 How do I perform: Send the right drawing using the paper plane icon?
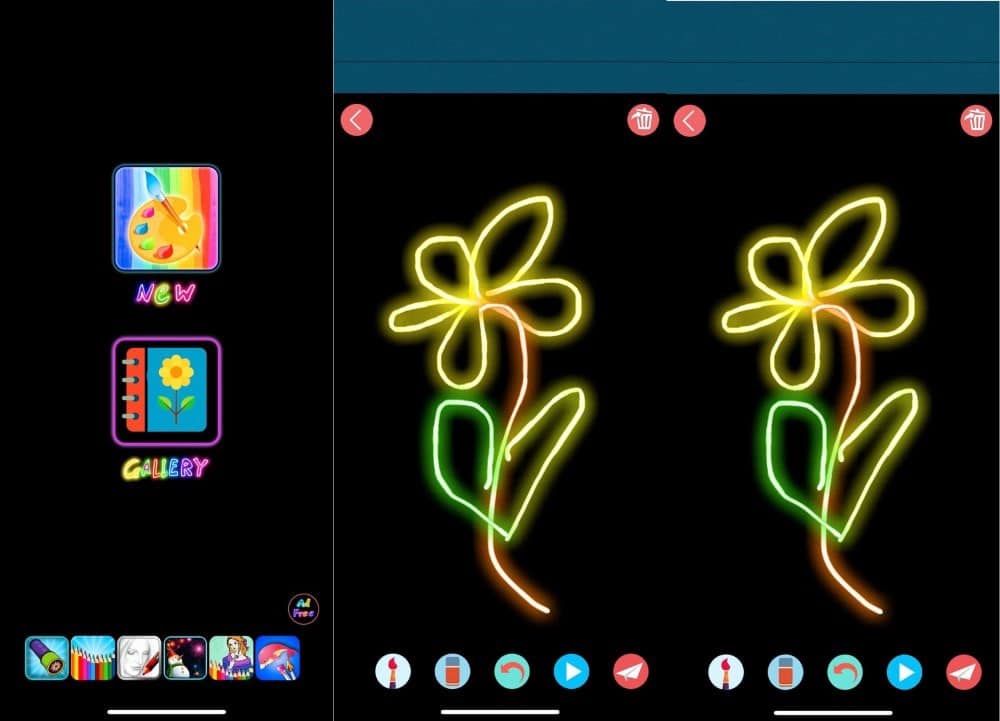pos(963,671)
